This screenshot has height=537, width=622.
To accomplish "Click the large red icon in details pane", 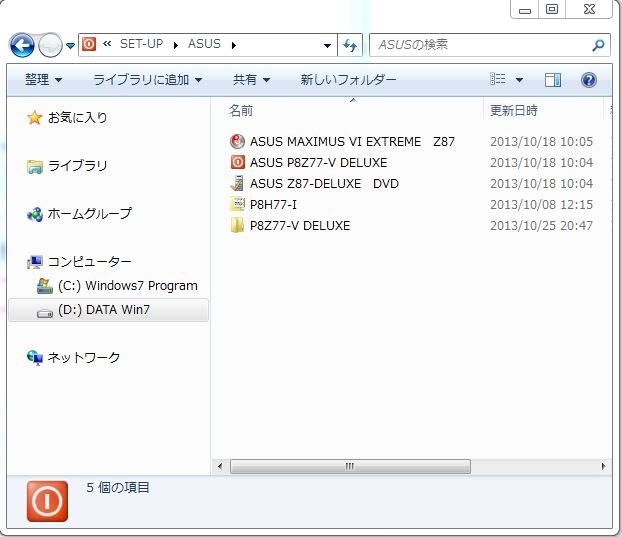I will click(47, 501).
